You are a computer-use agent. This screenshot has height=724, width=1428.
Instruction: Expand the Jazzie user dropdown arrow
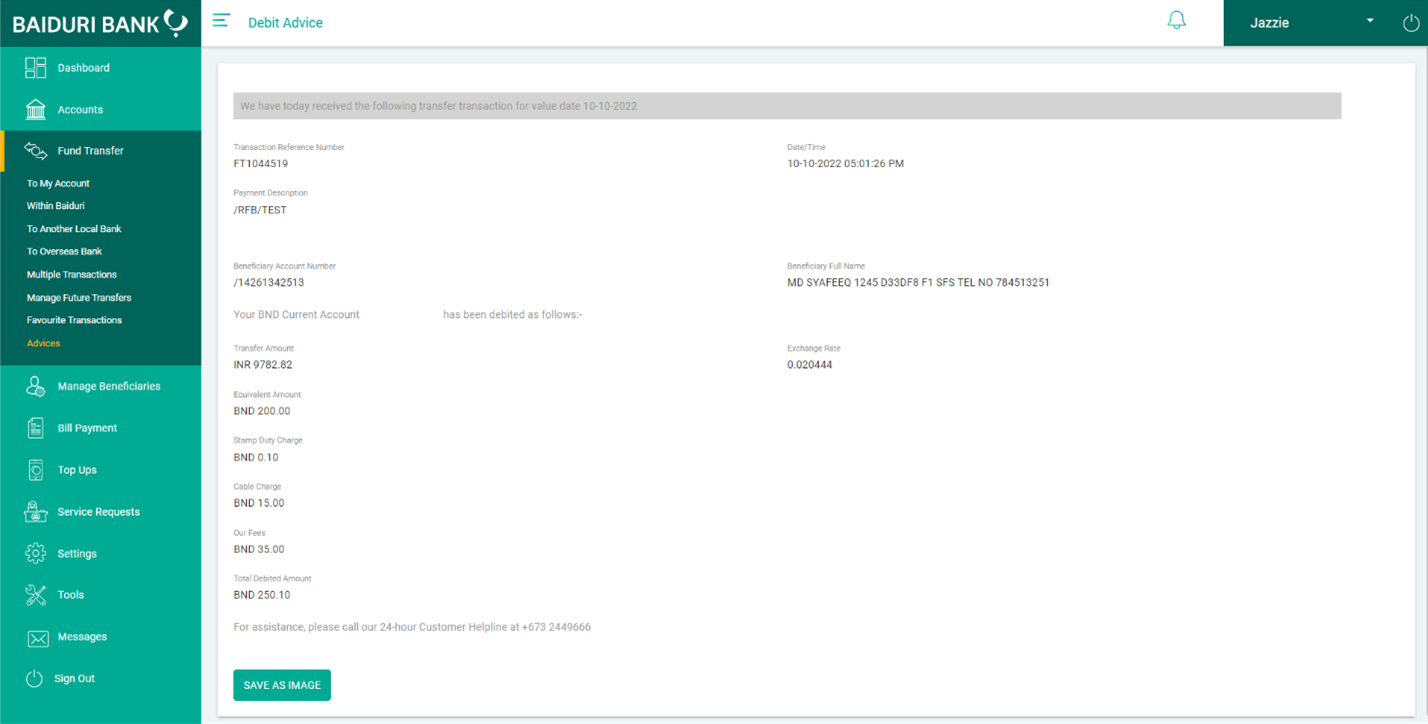(1371, 21)
